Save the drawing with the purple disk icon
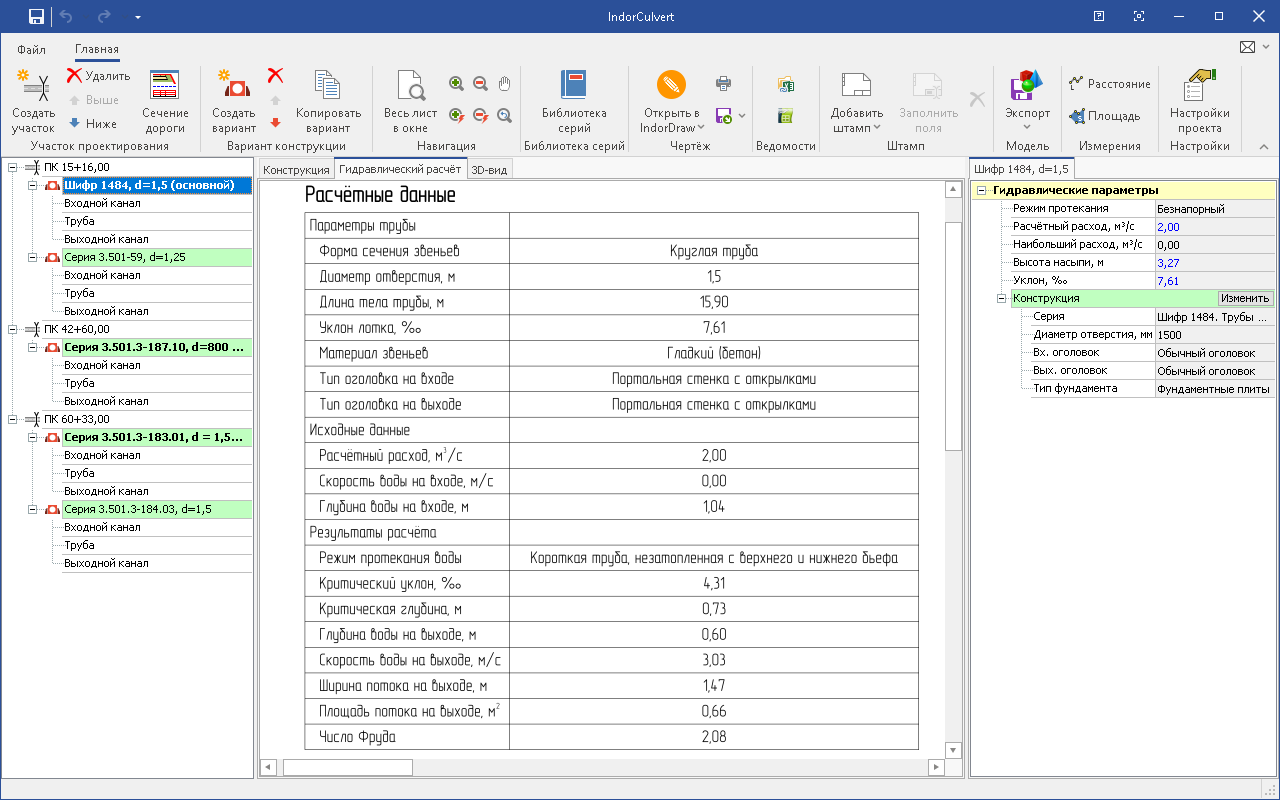Viewport: 1280px width, 800px height. (723, 116)
